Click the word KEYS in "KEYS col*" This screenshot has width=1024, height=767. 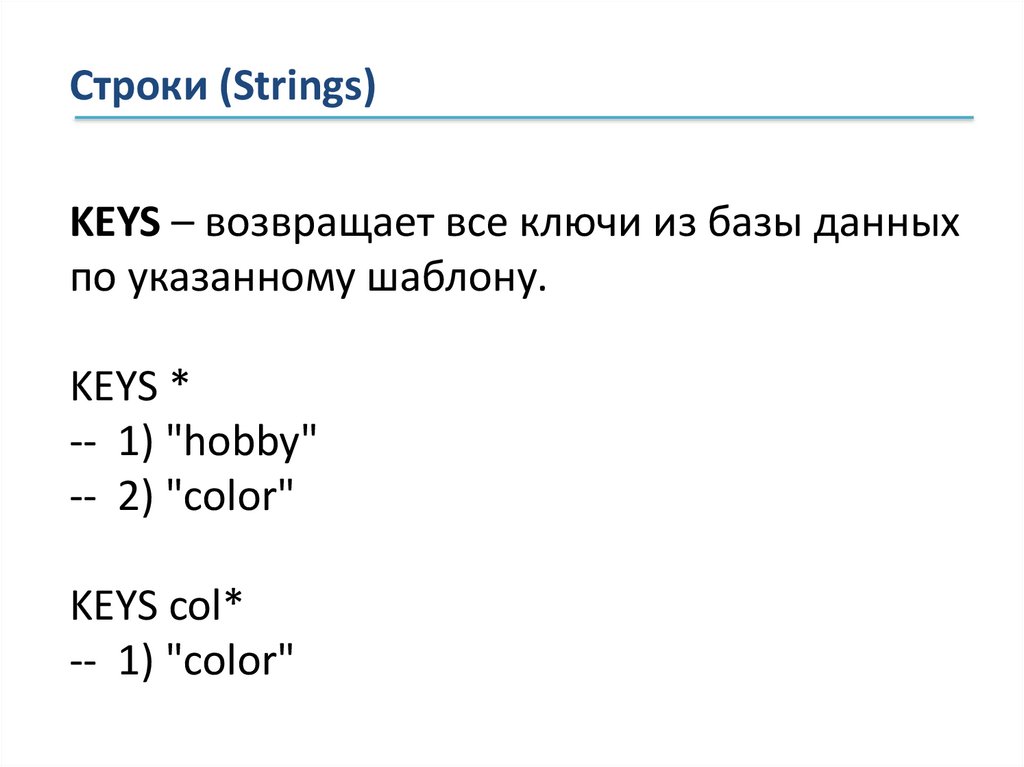point(114,605)
